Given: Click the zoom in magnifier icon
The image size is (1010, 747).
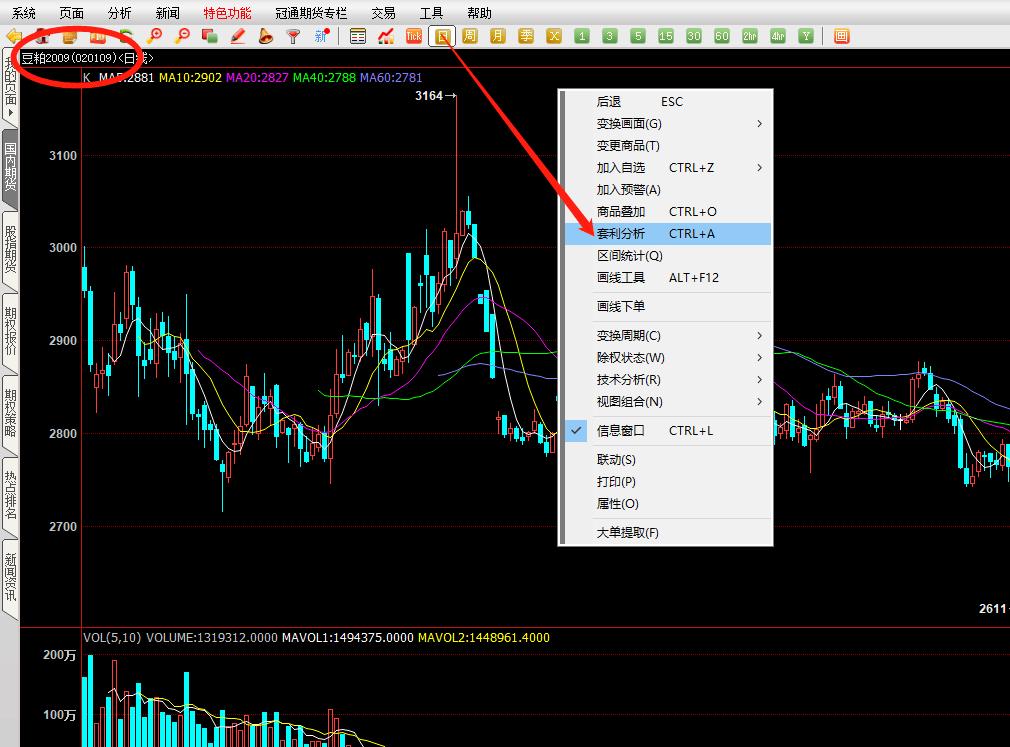Looking at the screenshot, I should coord(155,36).
